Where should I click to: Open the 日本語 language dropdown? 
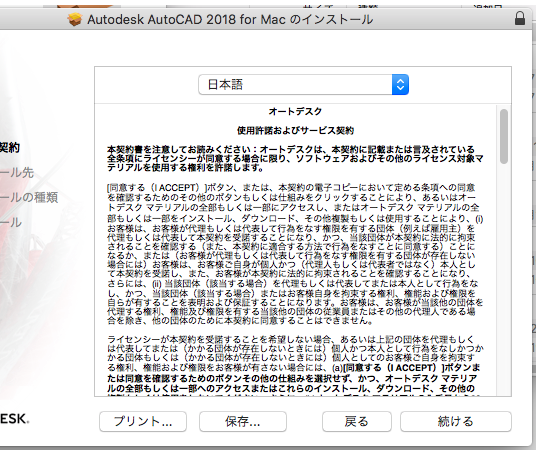[x=303, y=84]
